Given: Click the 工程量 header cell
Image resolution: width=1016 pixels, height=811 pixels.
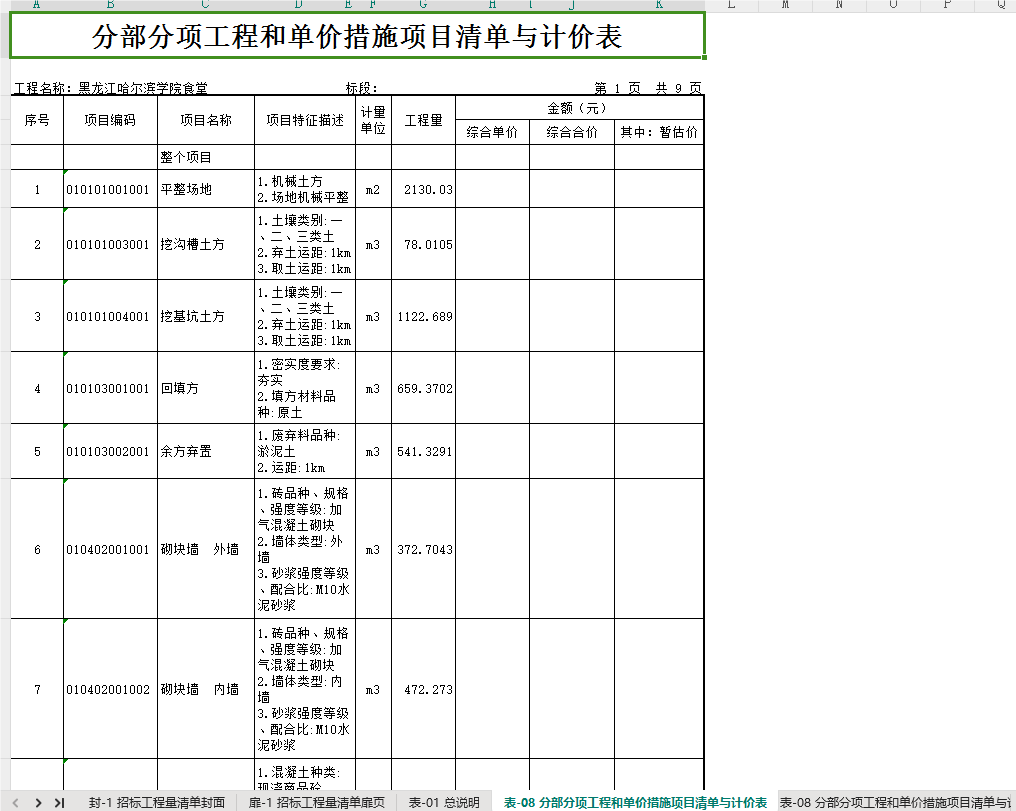Looking at the screenshot, I should (x=424, y=120).
